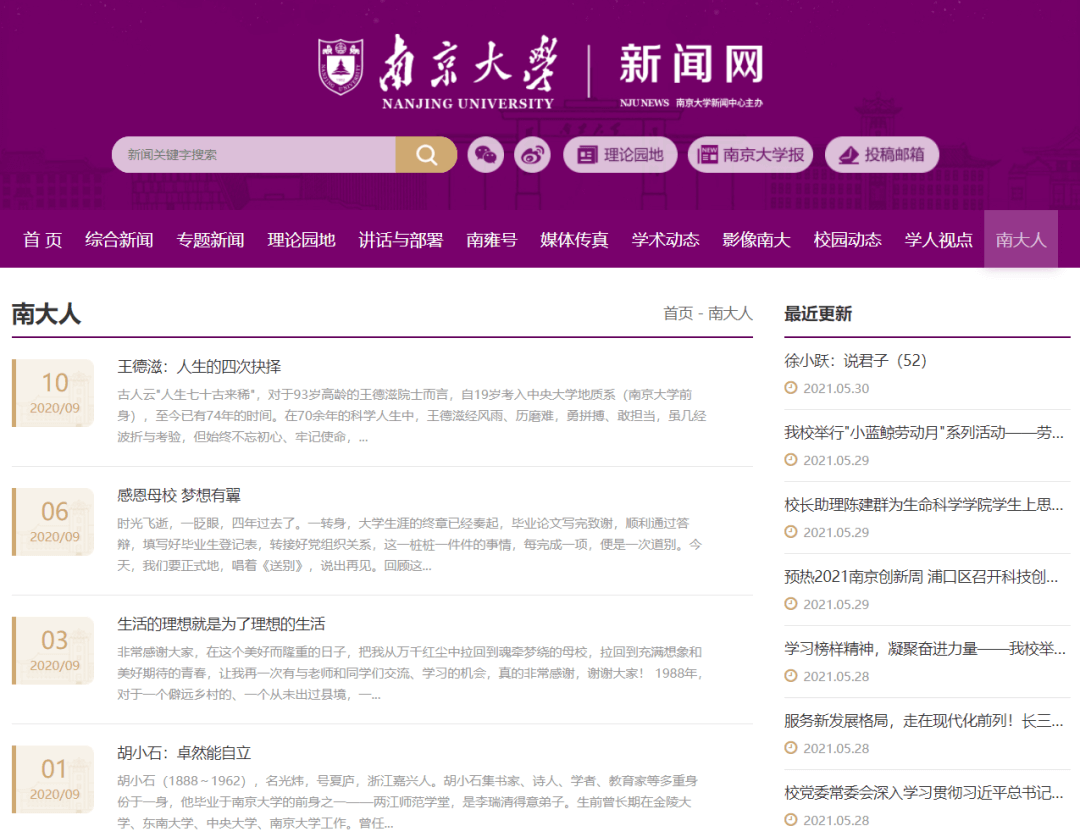This screenshot has height=837, width=1080.
Task: Select 影像南大 in the navigation
Action: coord(756,240)
